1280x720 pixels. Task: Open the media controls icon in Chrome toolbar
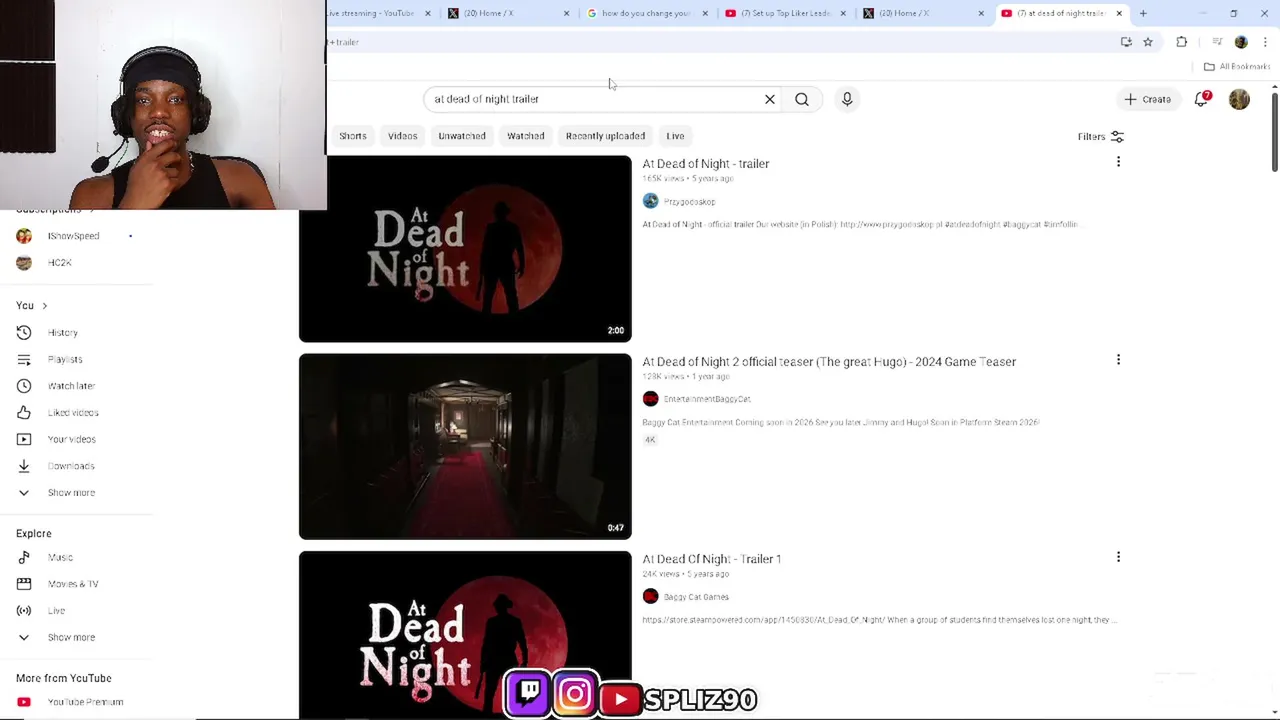pos(1217,42)
